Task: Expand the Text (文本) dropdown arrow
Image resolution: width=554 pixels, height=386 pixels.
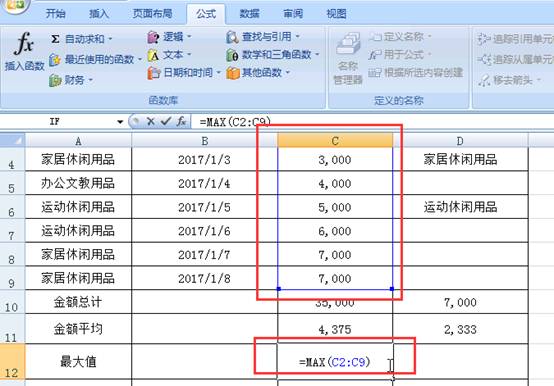Action: [x=189, y=55]
